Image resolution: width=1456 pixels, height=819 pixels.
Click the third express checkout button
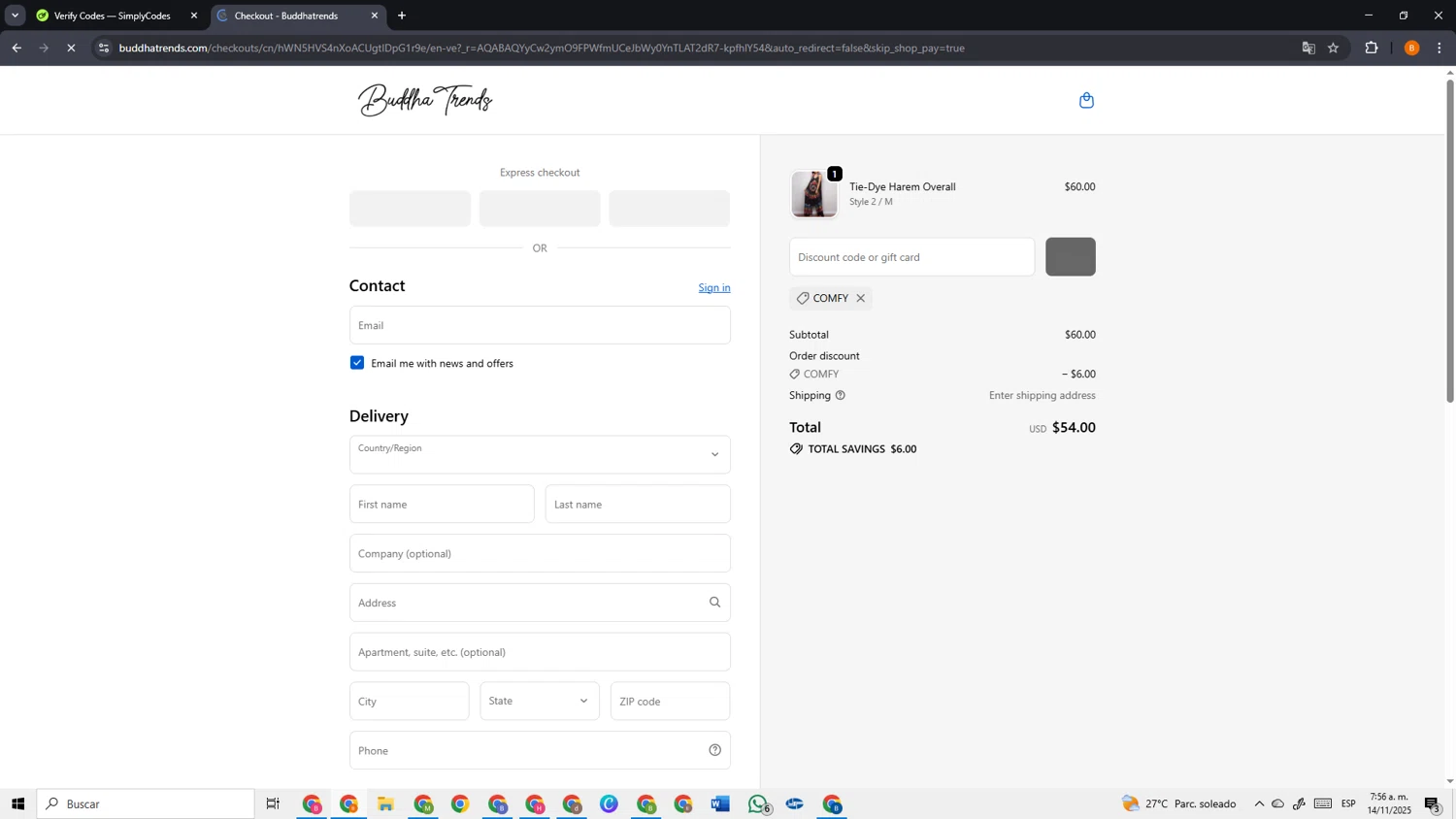tap(669, 209)
